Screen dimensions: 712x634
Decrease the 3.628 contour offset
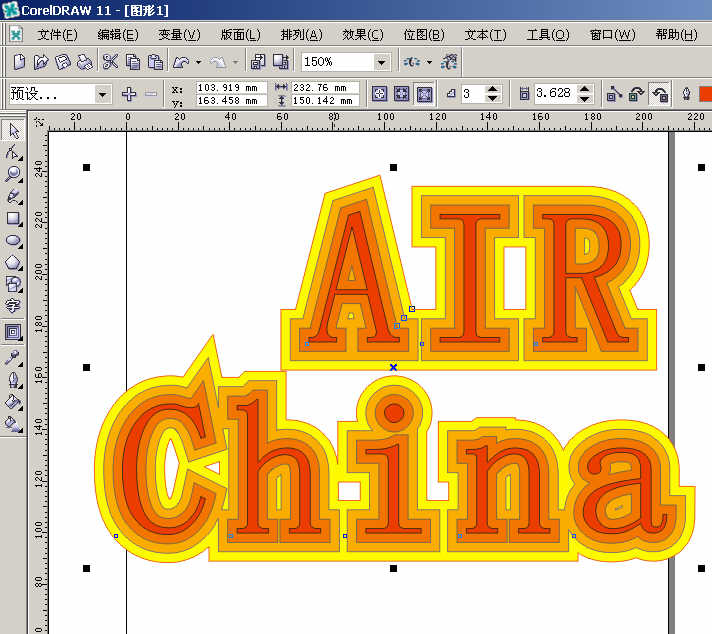585,99
